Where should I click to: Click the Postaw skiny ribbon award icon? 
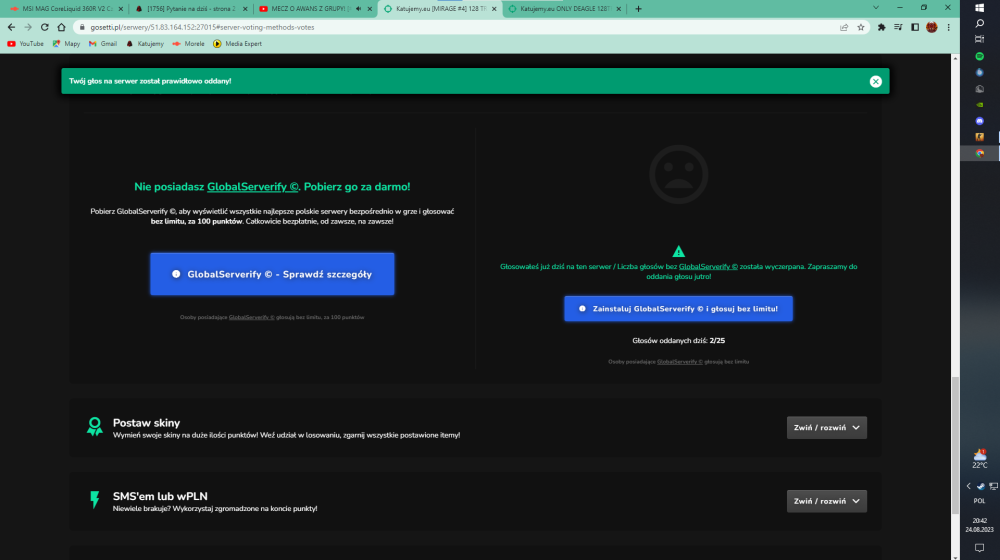click(x=95, y=426)
